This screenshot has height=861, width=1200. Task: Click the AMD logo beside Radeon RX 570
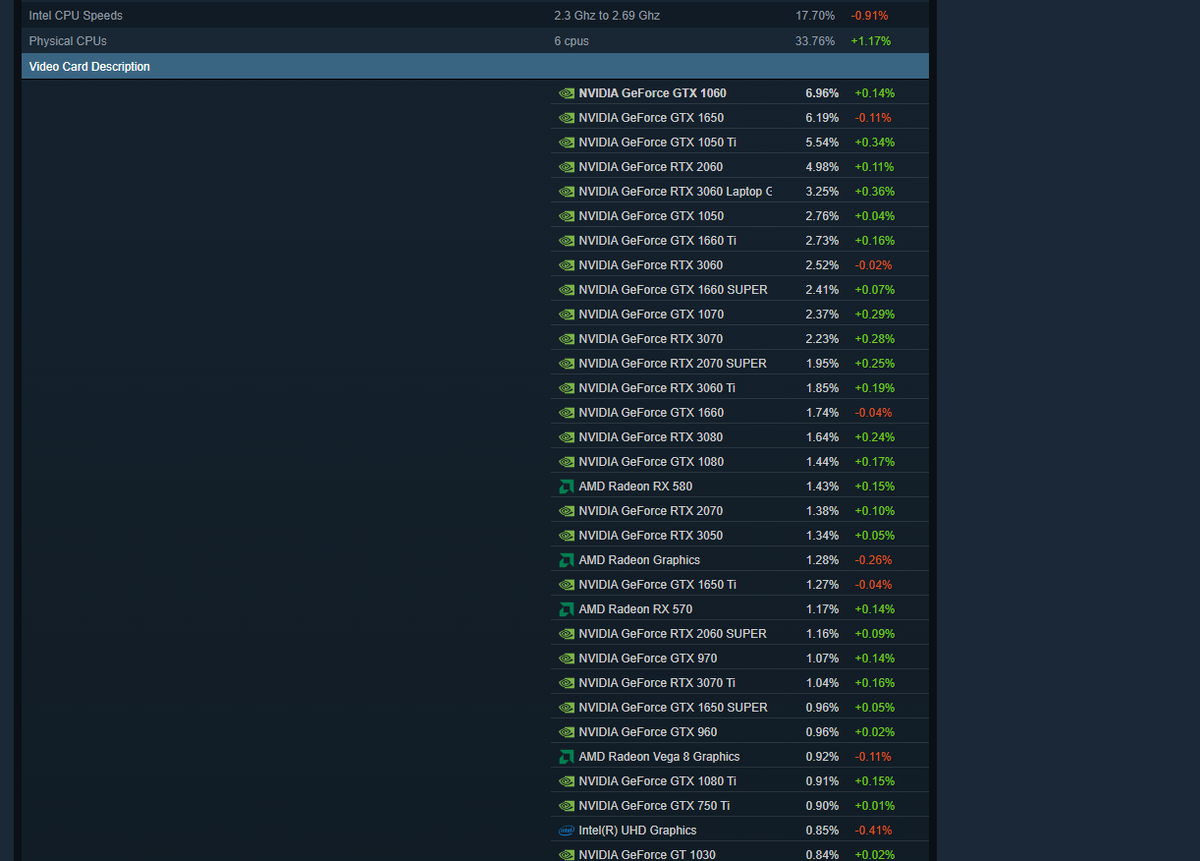click(x=566, y=609)
